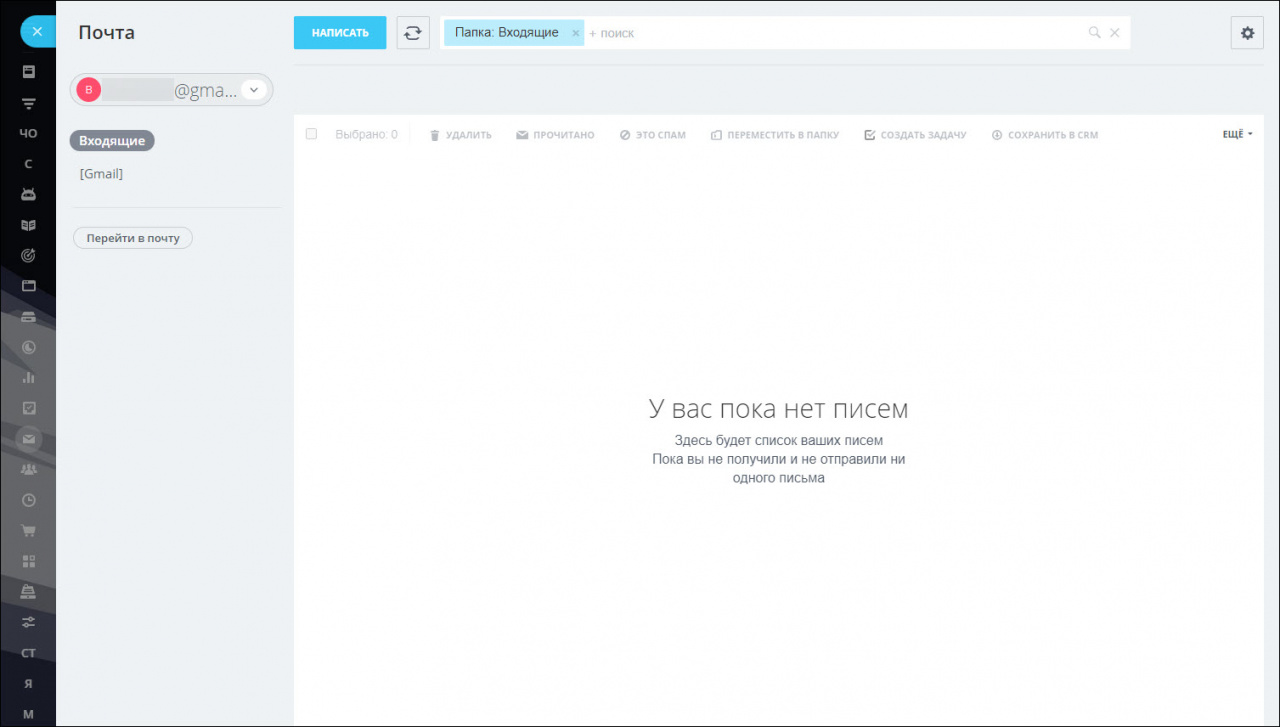Click the open book icon in sidebar
The image size is (1280, 727).
(x=29, y=225)
